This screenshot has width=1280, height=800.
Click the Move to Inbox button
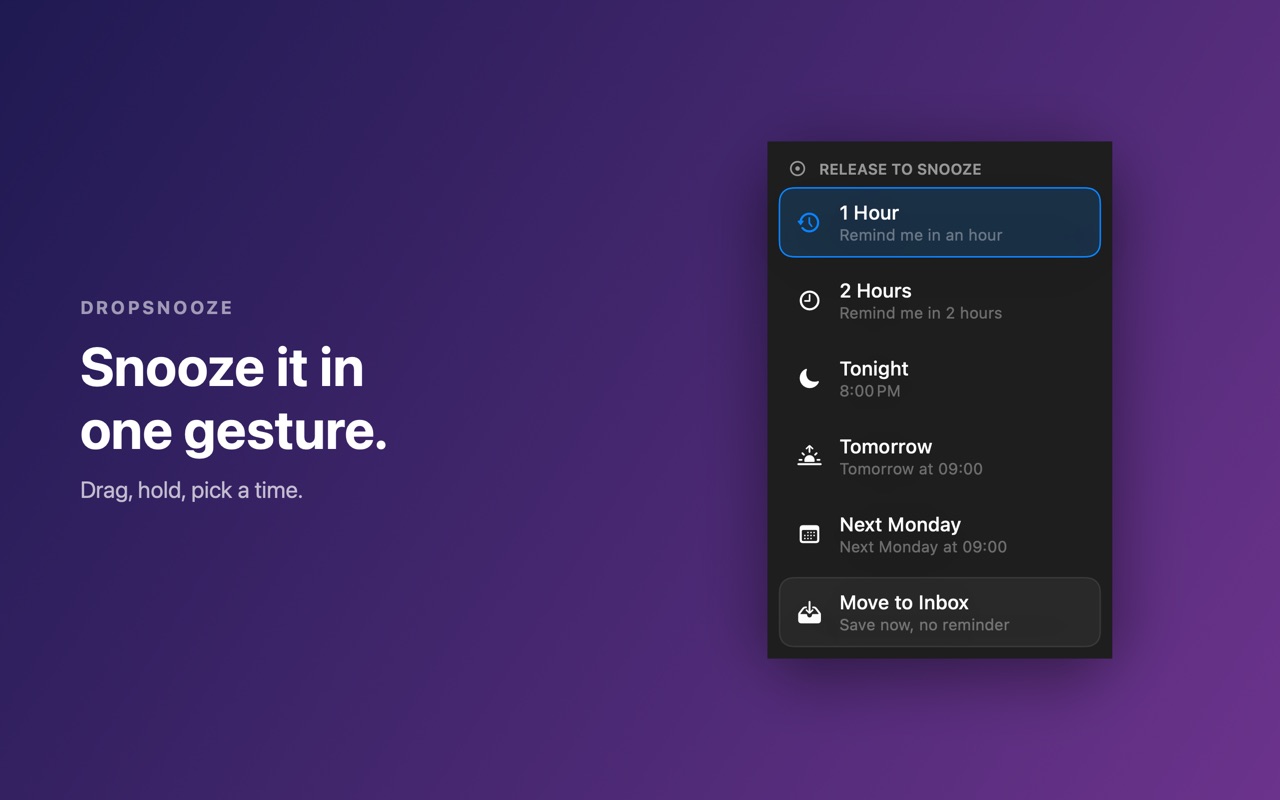940,612
